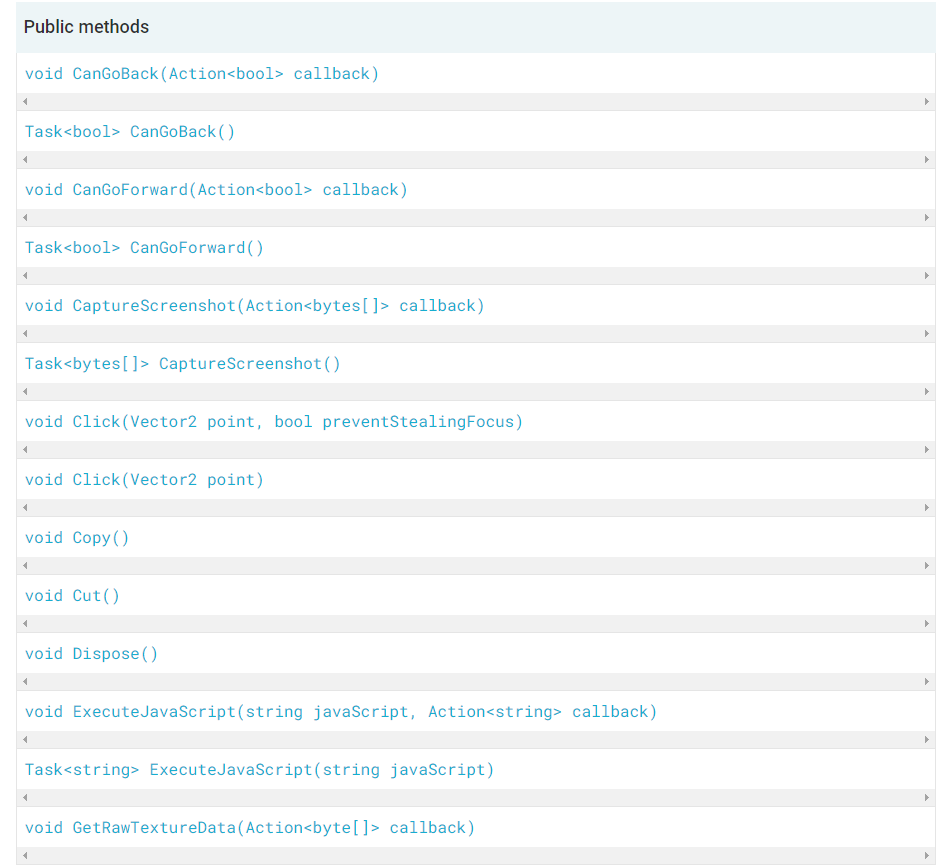Click right scroll arrow under Task<bytes[]> CaptureScreenshot()
Viewport: 950px width, 865px height.
(x=926, y=392)
